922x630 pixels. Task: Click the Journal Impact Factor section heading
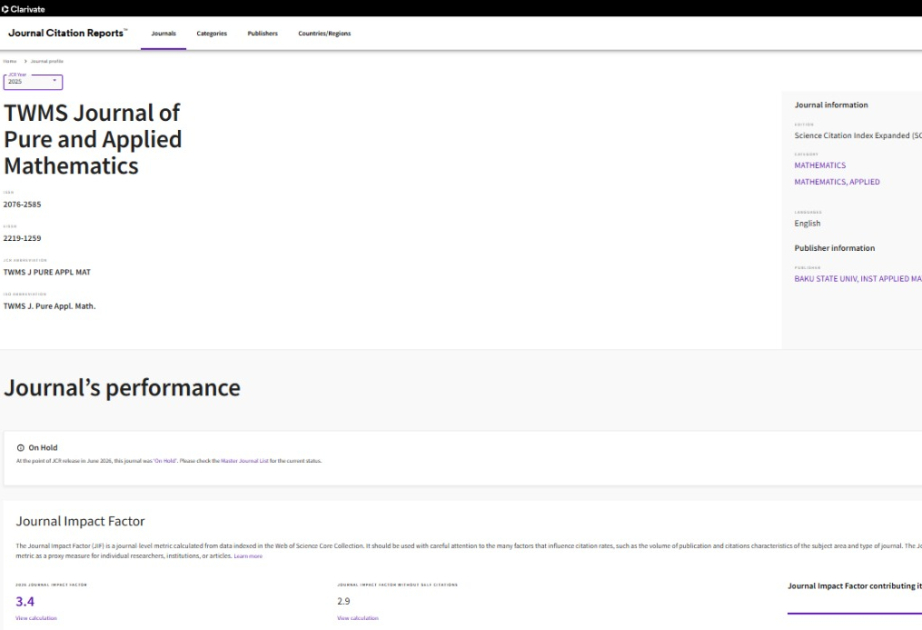(81, 521)
